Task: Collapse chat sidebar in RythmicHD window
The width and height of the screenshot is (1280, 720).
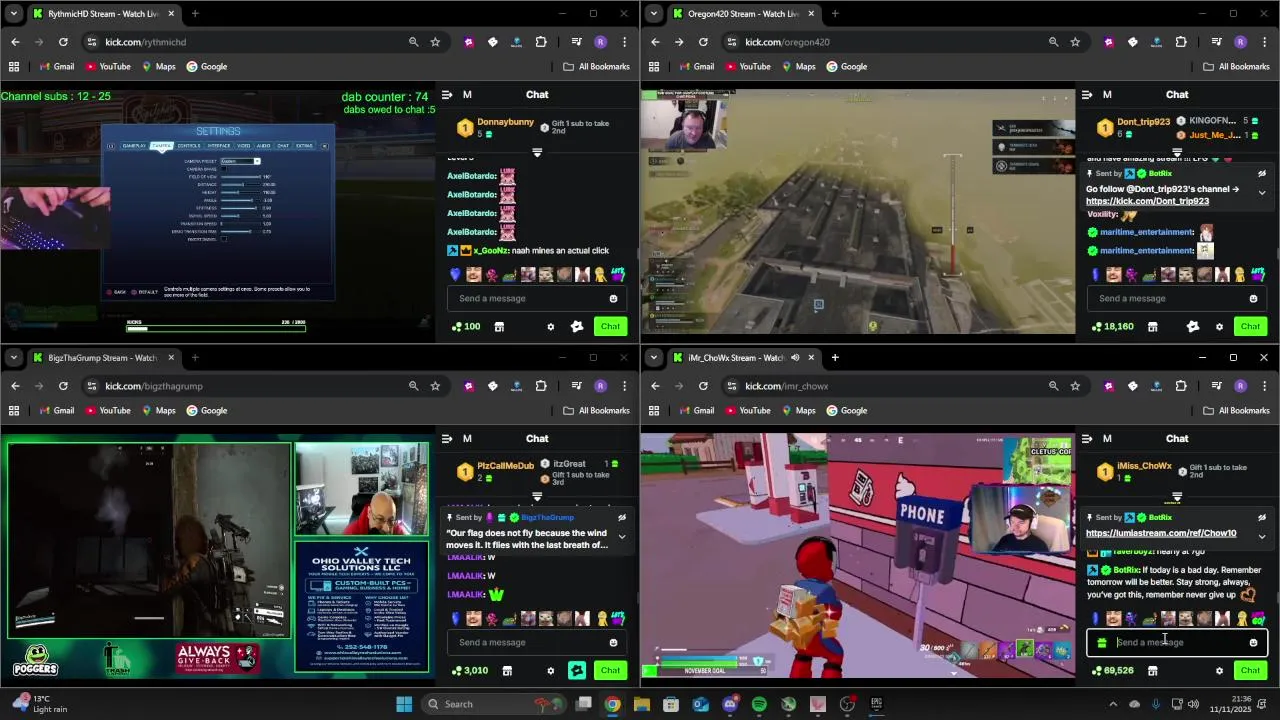Action: pyautogui.click(x=447, y=95)
